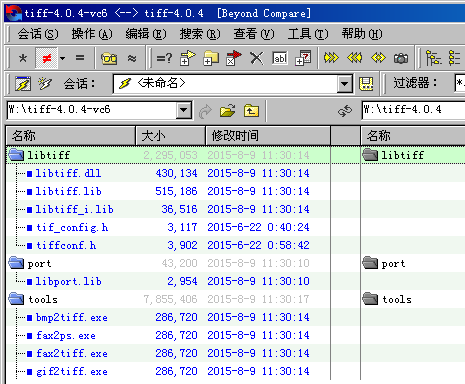Image resolution: width=465 pixels, height=384 pixels.
Task: Click the approximately-equal rules icon
Action: [x=132, y=59]
